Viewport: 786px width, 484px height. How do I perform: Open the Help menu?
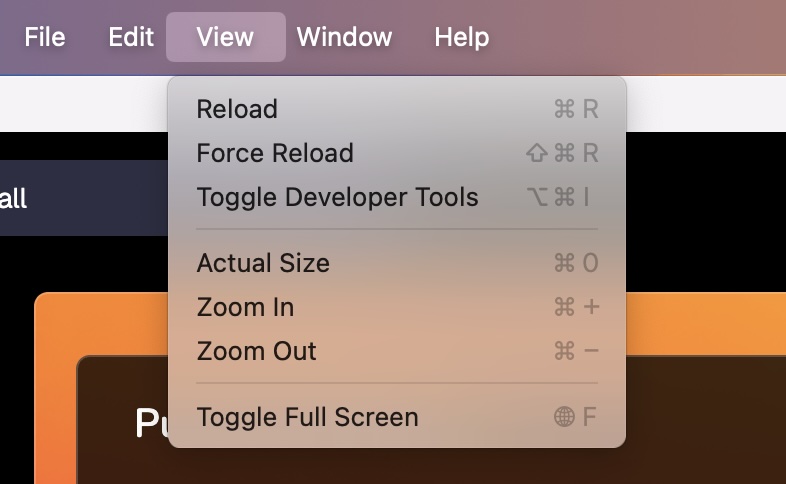(461, 37)
